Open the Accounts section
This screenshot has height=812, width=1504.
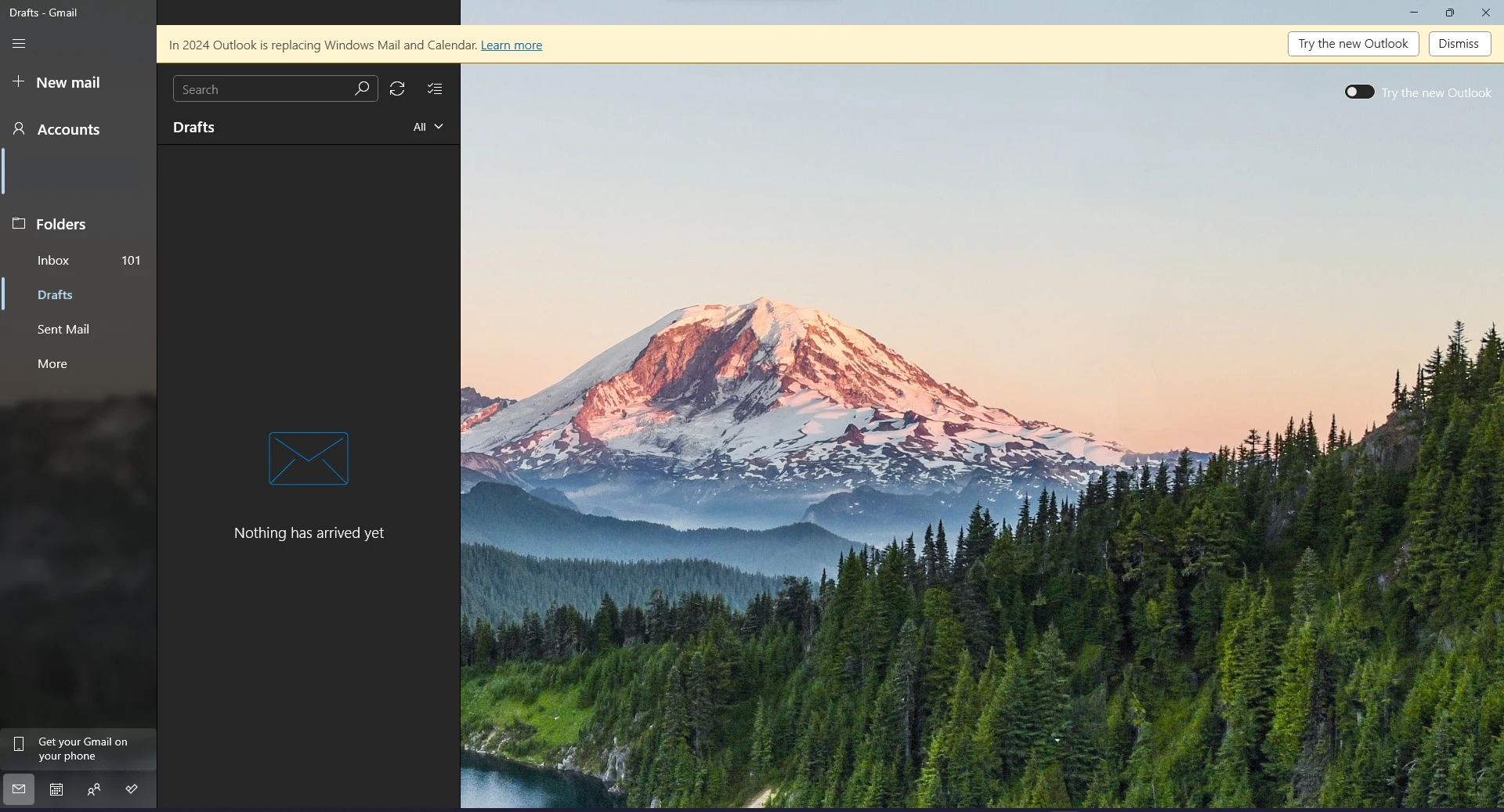(67, 130)
